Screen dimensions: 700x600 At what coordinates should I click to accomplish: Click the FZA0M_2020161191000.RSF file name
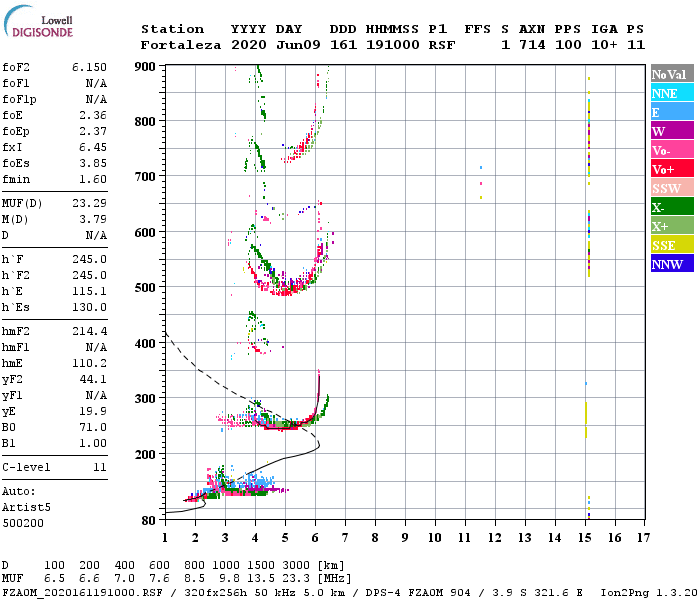[x=82, y=593]
